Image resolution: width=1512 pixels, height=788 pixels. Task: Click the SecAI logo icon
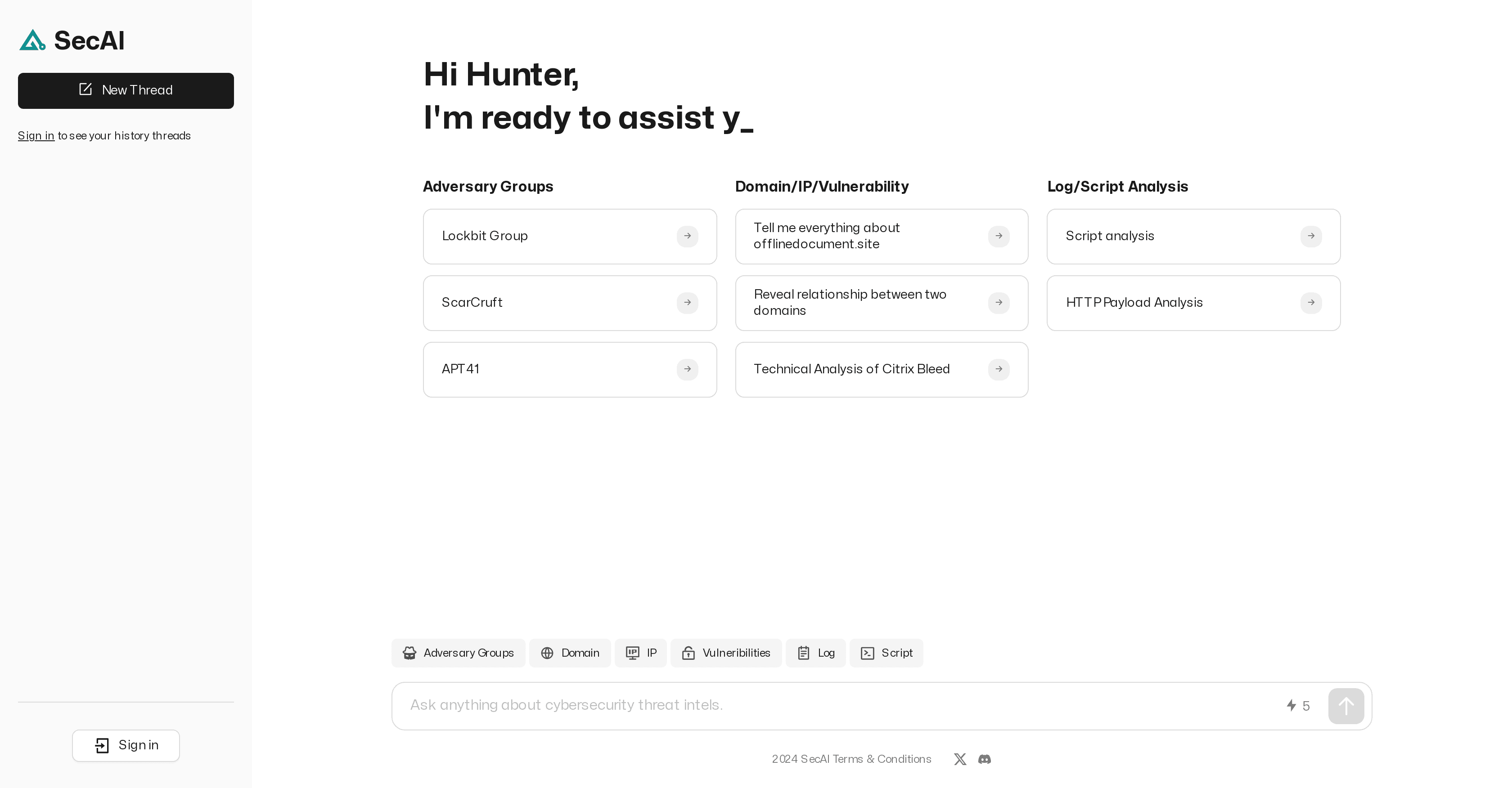click(32, 40)
